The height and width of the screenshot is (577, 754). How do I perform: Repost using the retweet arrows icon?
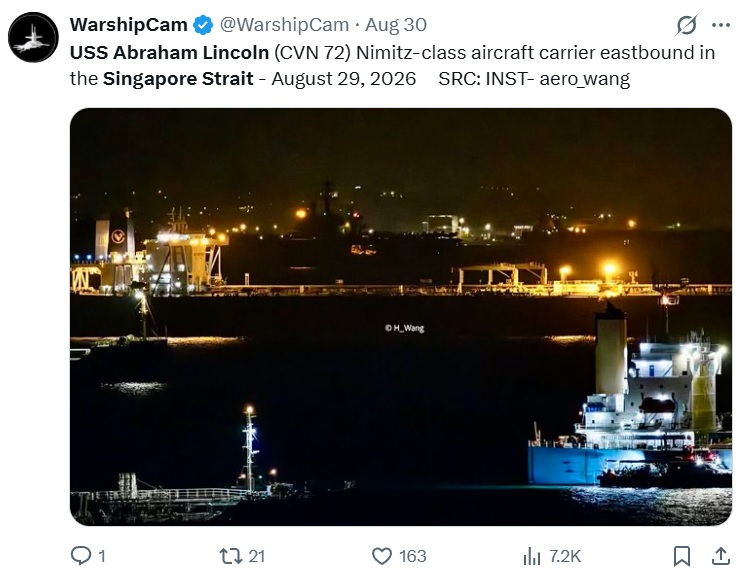tap(230, 556)
